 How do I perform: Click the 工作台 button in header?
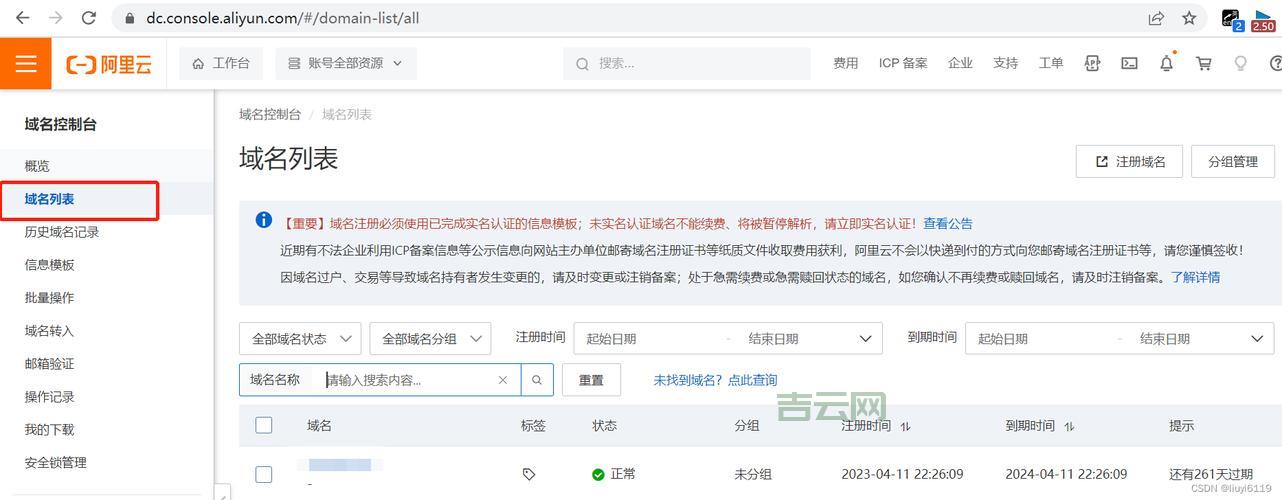(x=221, y=63)
